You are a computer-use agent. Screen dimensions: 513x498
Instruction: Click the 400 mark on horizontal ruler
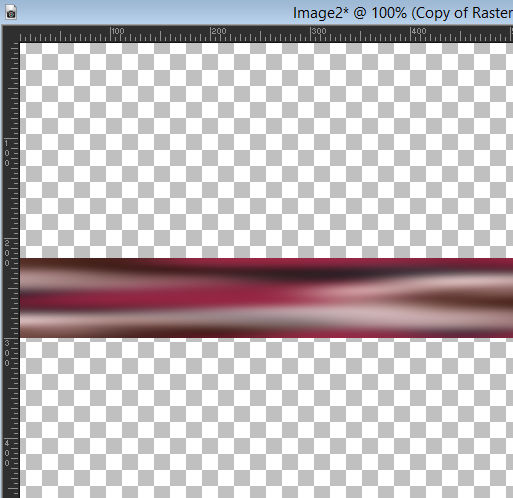pyautogui.click(x=419, y=31)
